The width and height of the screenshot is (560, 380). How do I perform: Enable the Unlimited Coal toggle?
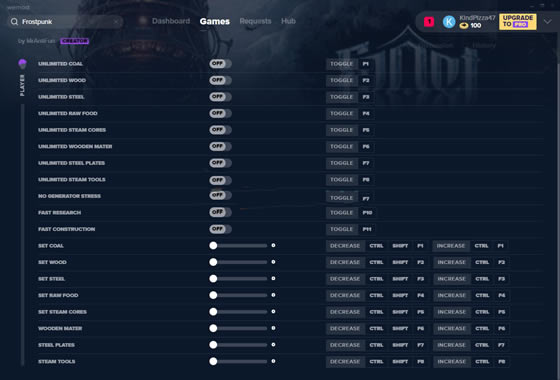pos(220,64)
